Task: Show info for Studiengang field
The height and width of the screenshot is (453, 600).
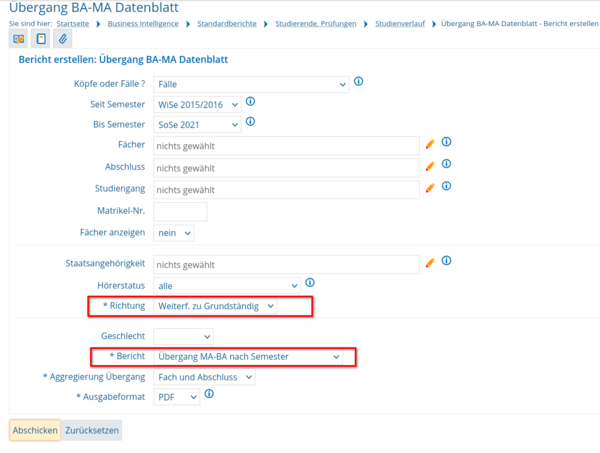Action: tap(447, 186)
